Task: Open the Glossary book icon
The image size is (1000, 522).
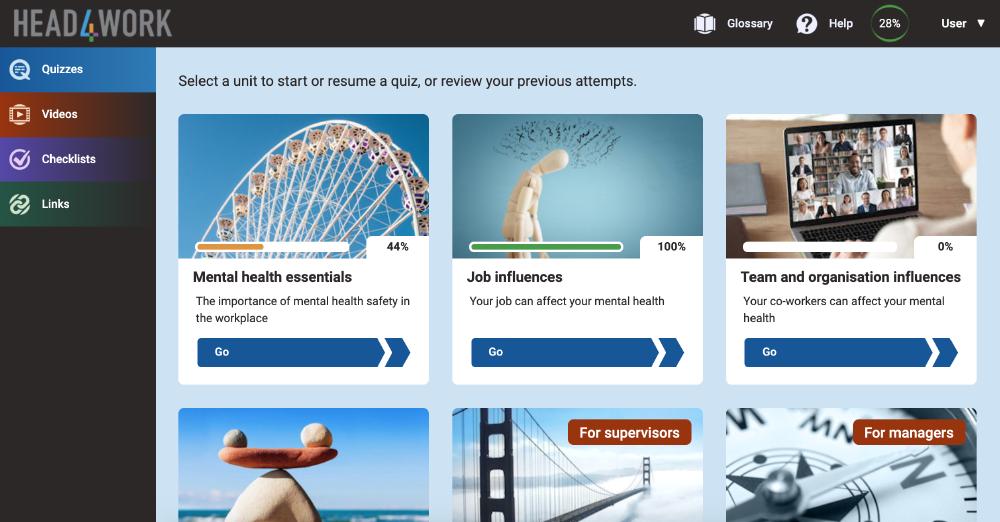Action: [x=705, y=24]
